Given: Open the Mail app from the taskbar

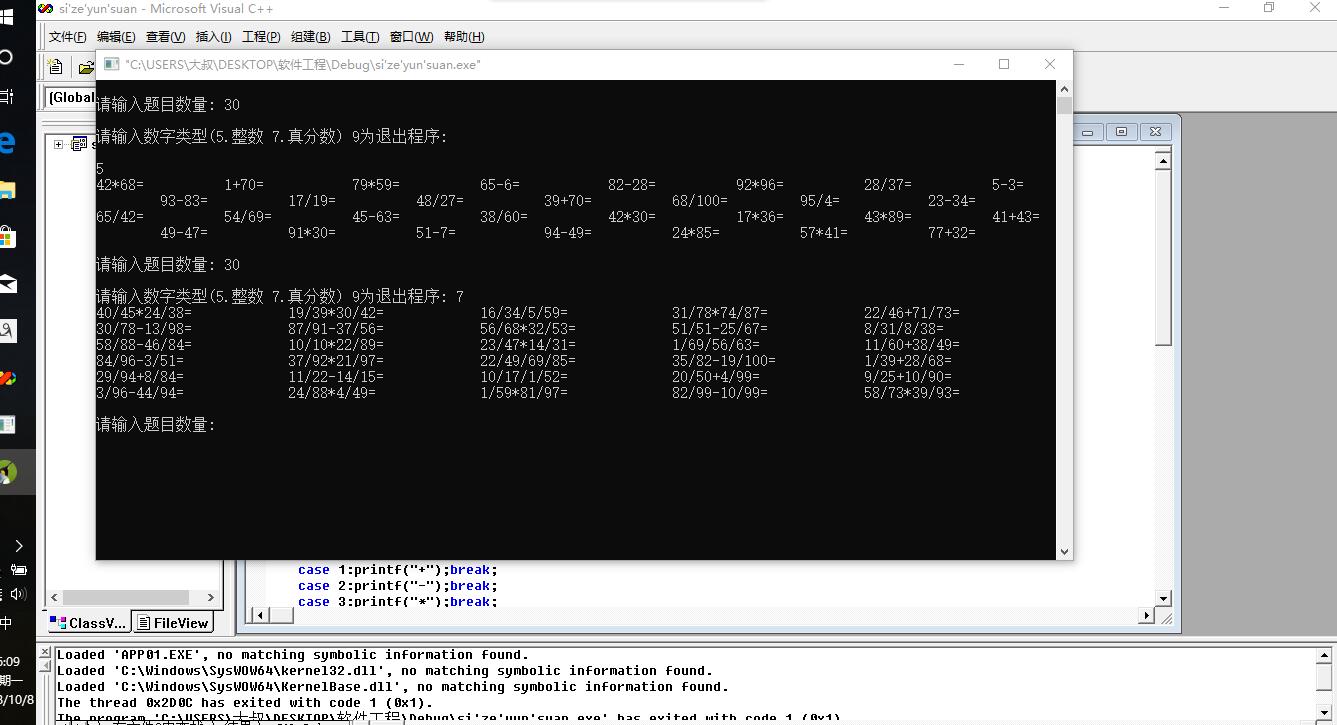Looking at the screenshot, I should [x=6, y=284].
